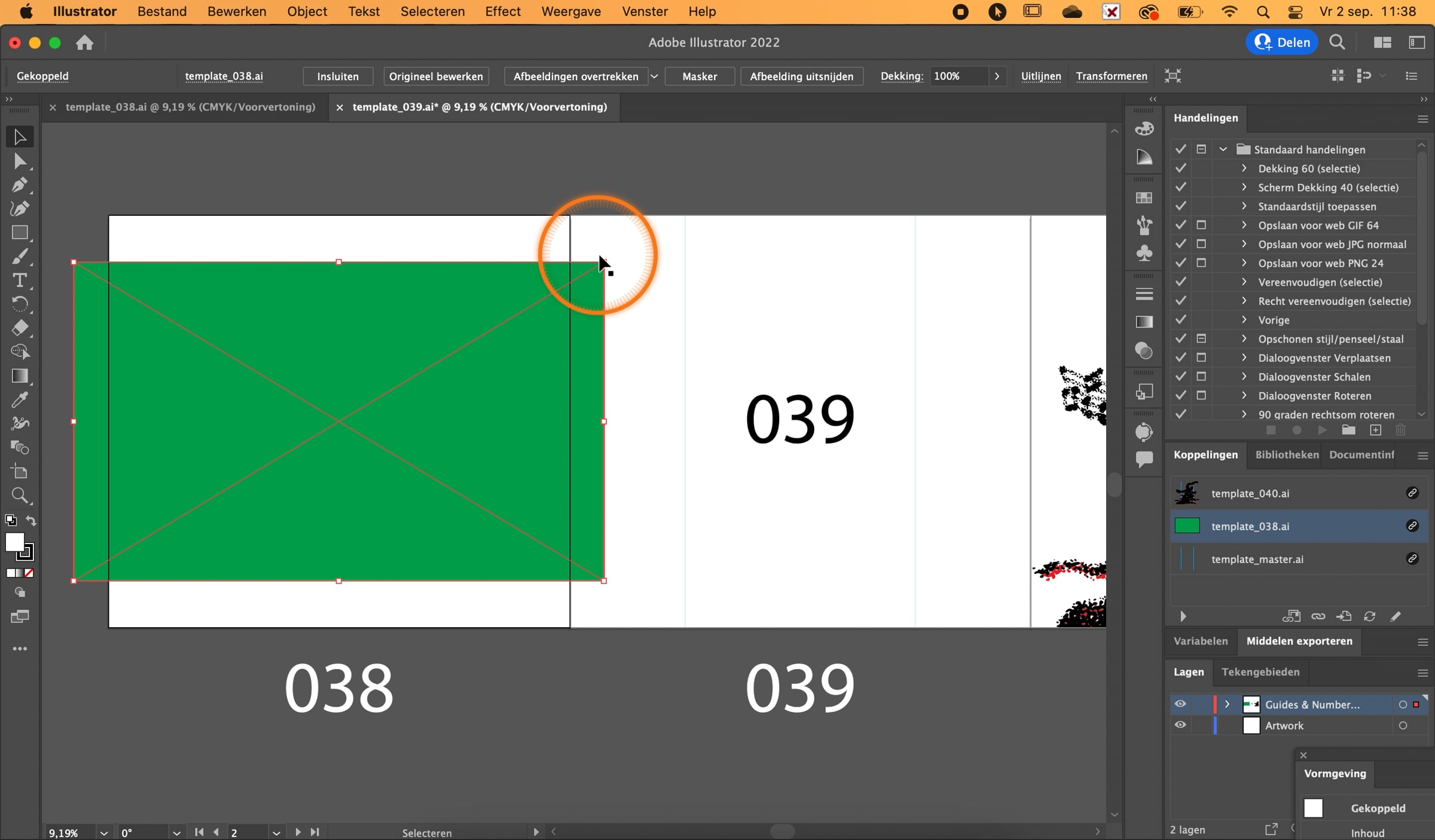Select the Rectangle tool

(x=19, y=233)
